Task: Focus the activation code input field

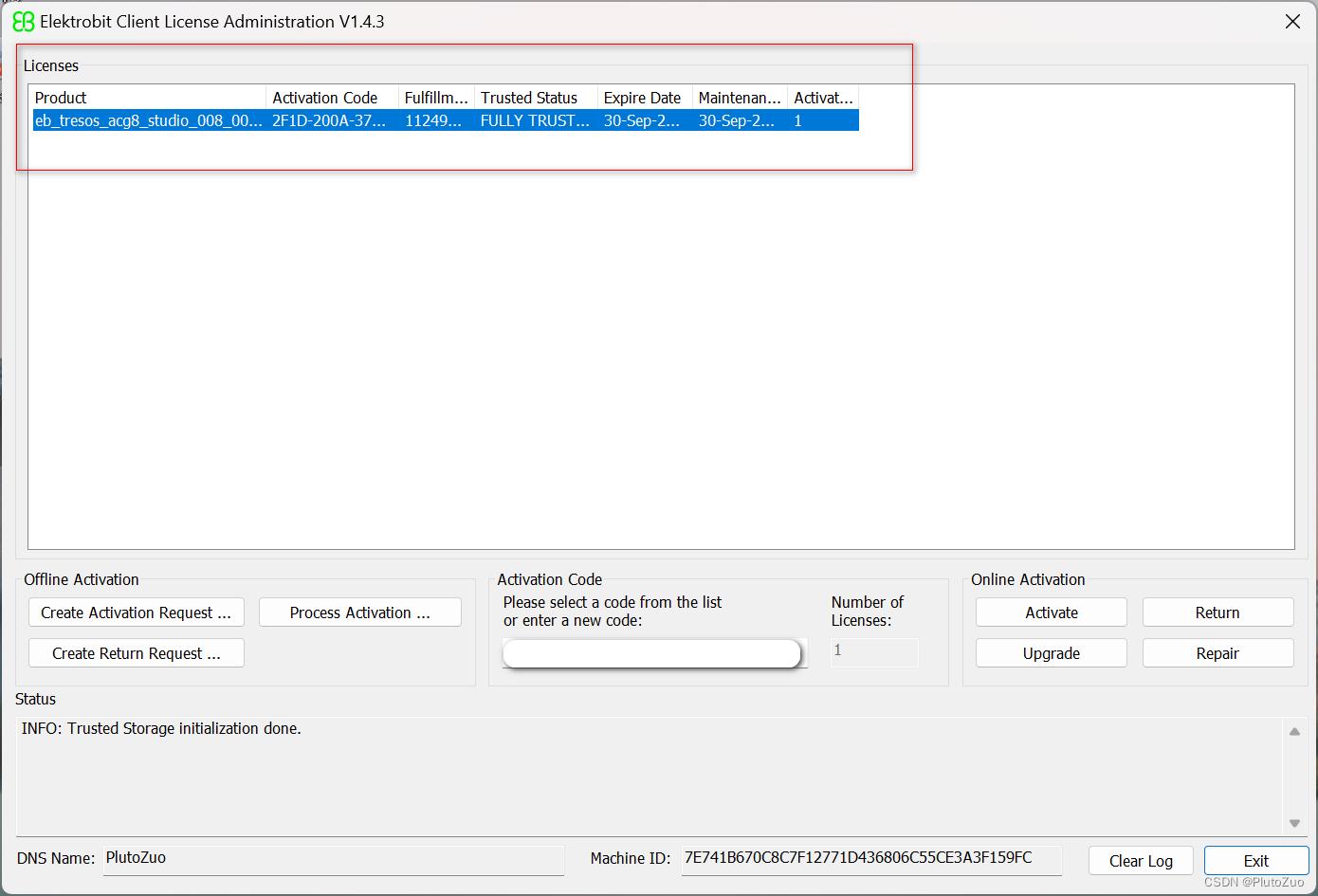Action: (652, 653)
